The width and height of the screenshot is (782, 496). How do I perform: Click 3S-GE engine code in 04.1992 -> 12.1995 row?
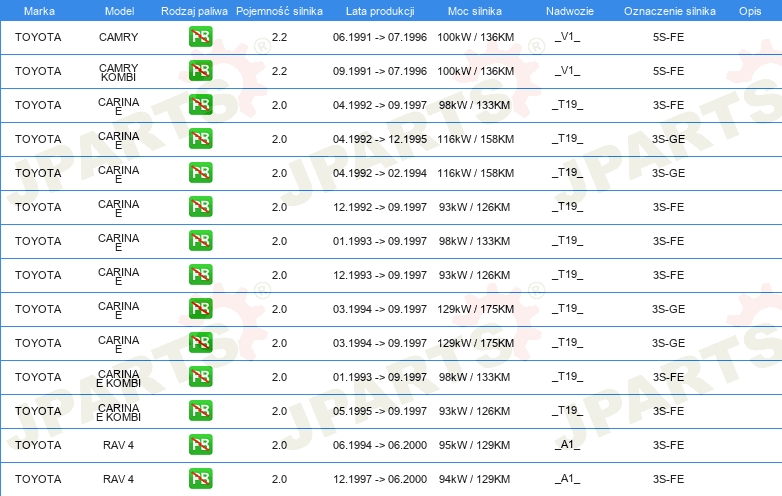668,139
